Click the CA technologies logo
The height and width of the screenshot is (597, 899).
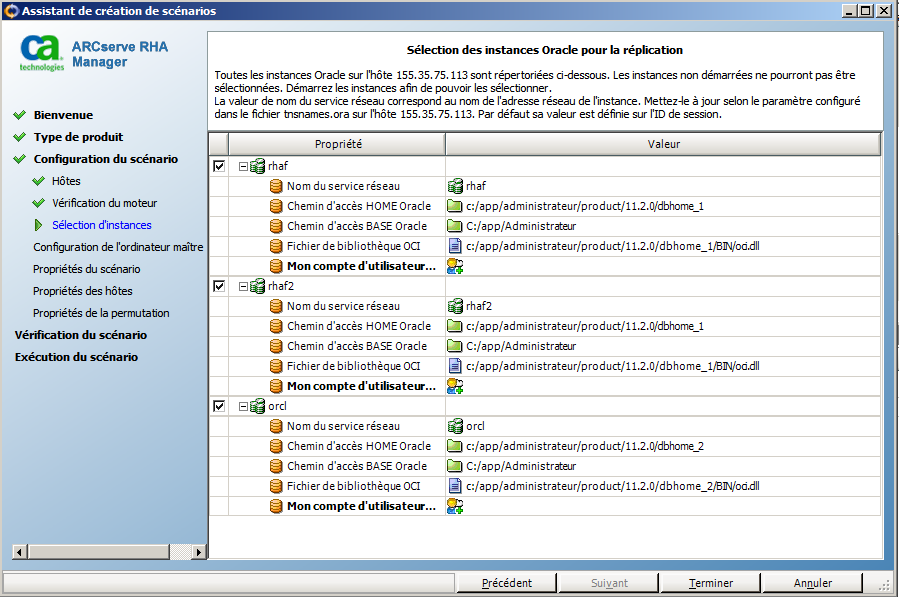(41, 53)
